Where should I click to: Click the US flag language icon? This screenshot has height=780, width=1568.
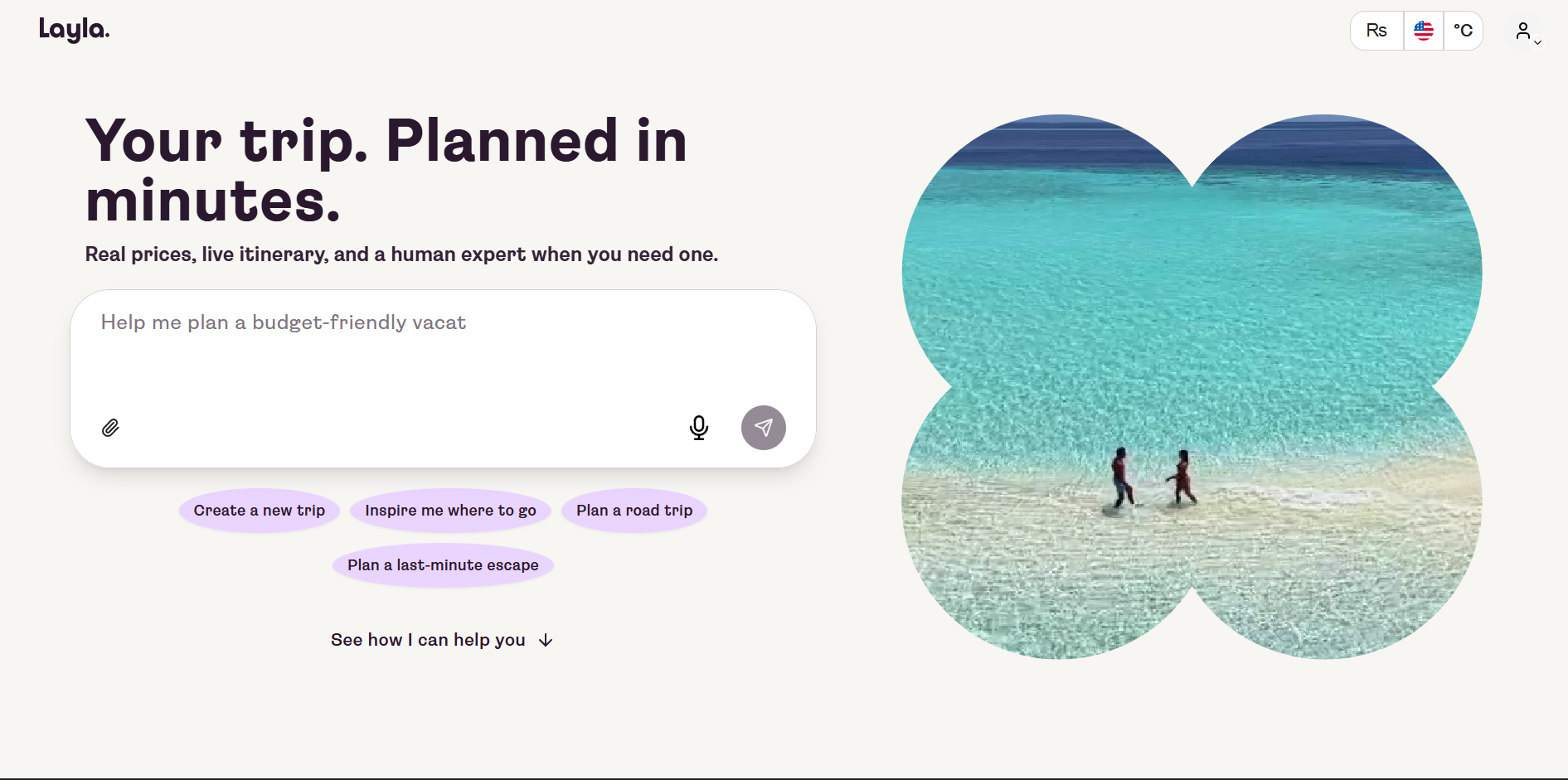tap(1424, 31)
